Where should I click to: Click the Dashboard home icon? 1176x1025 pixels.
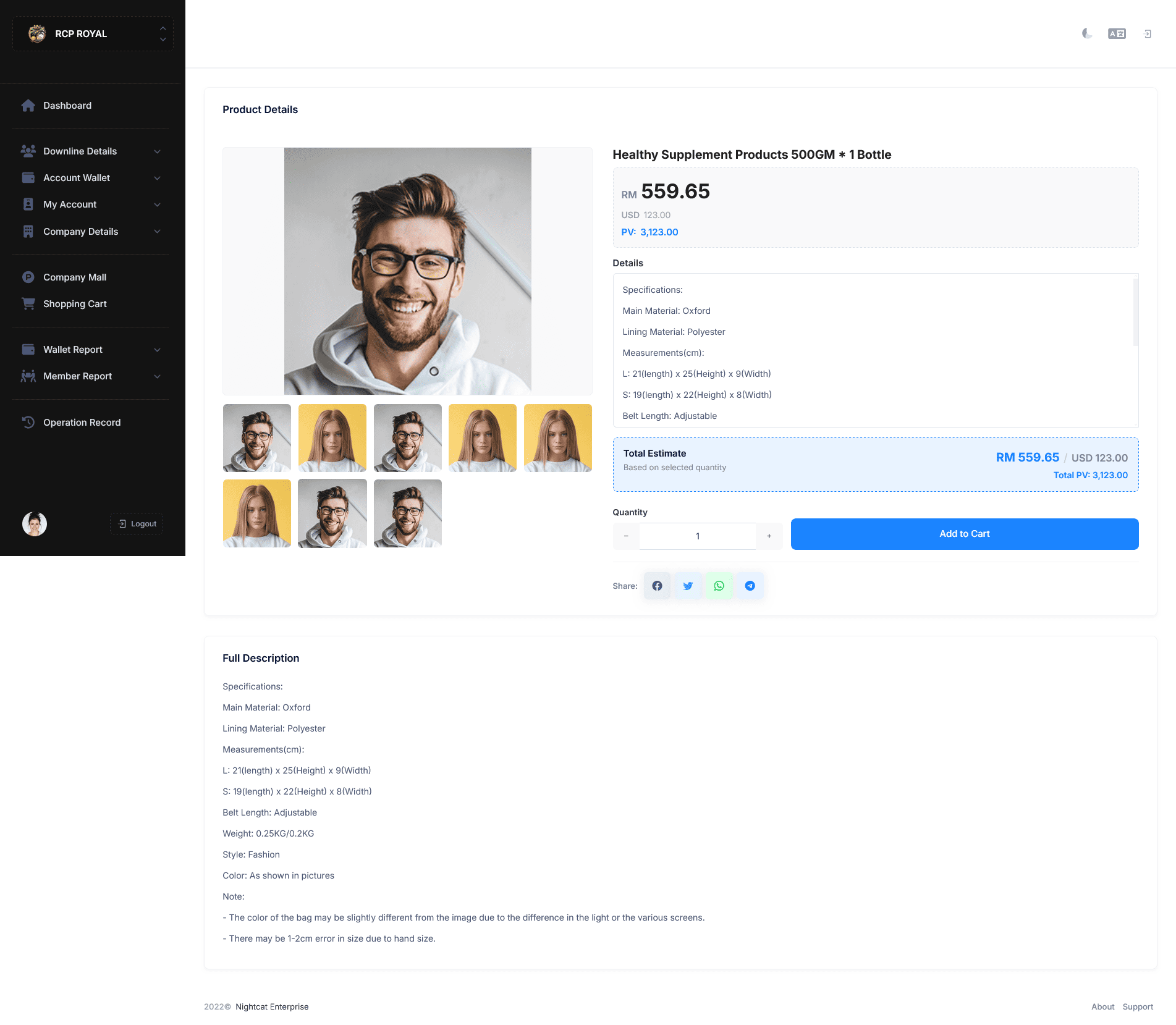click(x=28, y=106)
